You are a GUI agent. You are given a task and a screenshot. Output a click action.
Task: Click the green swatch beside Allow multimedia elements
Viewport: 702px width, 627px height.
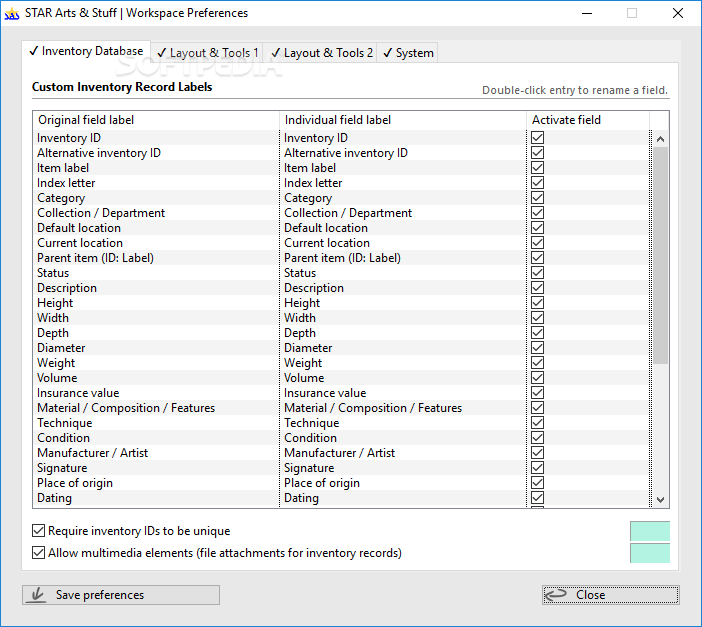650,553
